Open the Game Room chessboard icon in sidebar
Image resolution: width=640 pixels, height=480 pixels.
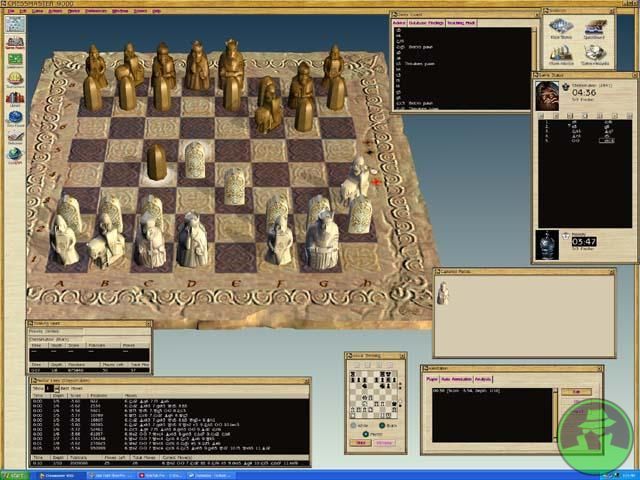click(x=15, y=42)
